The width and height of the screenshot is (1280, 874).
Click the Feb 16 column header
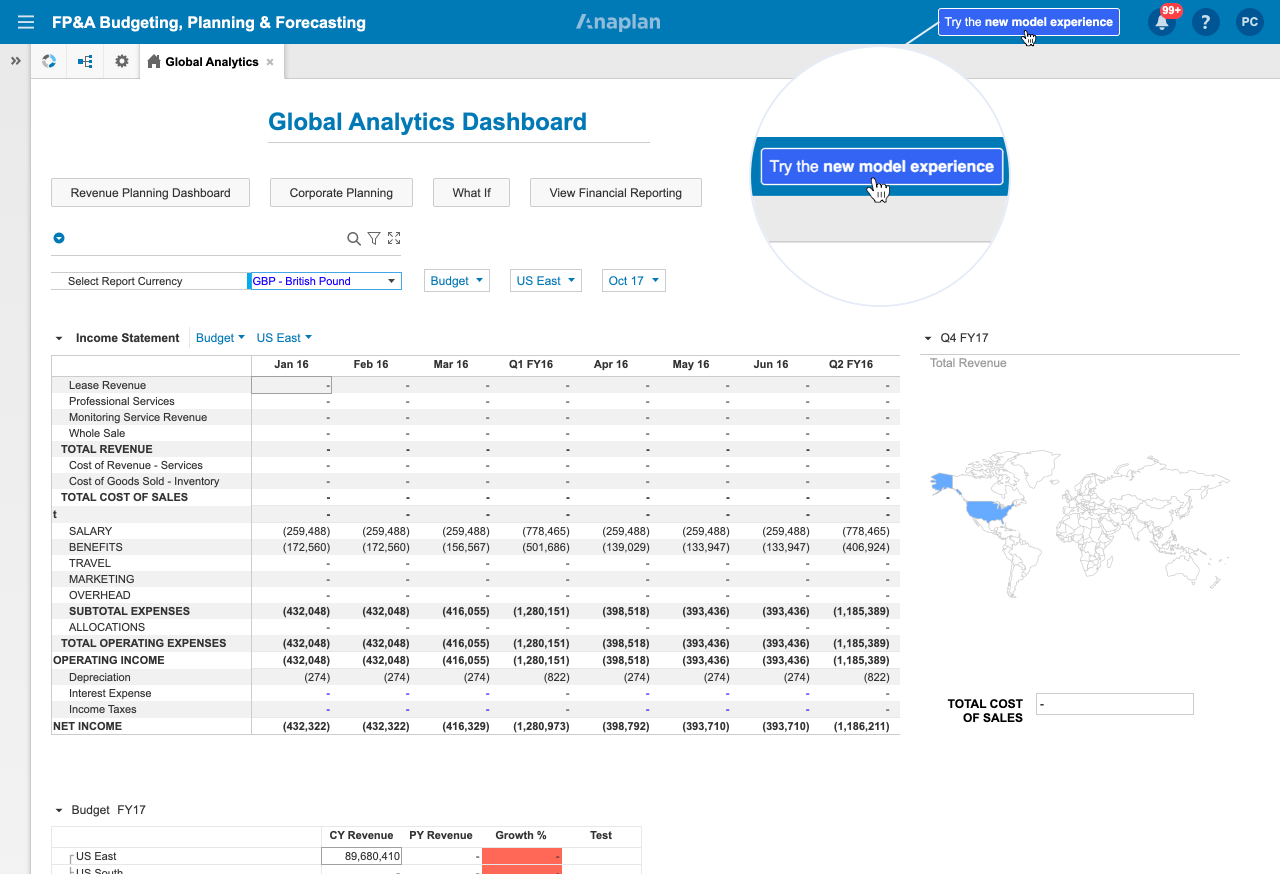tap(371, 364)
